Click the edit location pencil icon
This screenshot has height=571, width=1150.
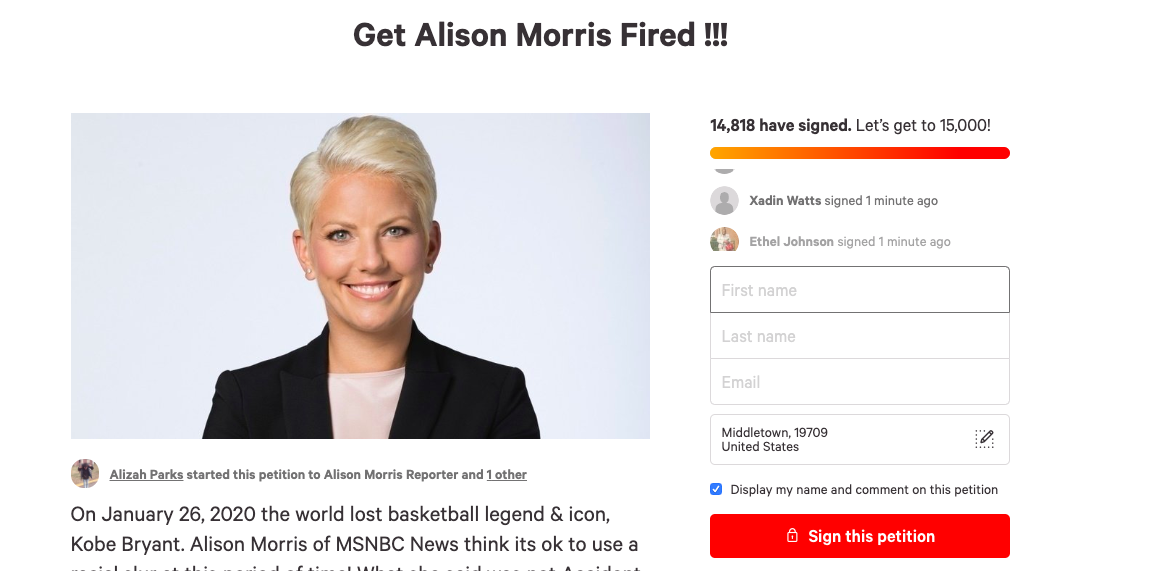pos(984,439)
